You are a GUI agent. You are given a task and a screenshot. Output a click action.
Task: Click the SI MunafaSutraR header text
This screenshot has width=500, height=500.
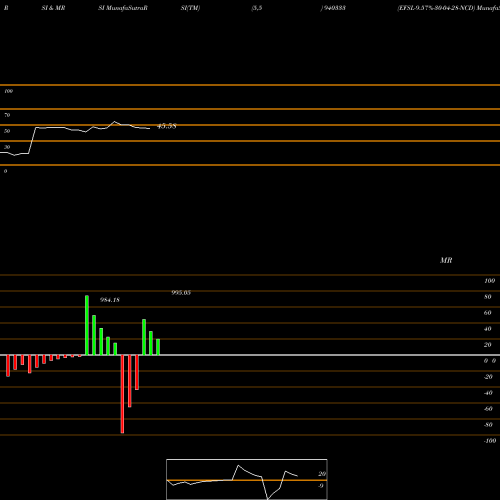pos(123,8)
